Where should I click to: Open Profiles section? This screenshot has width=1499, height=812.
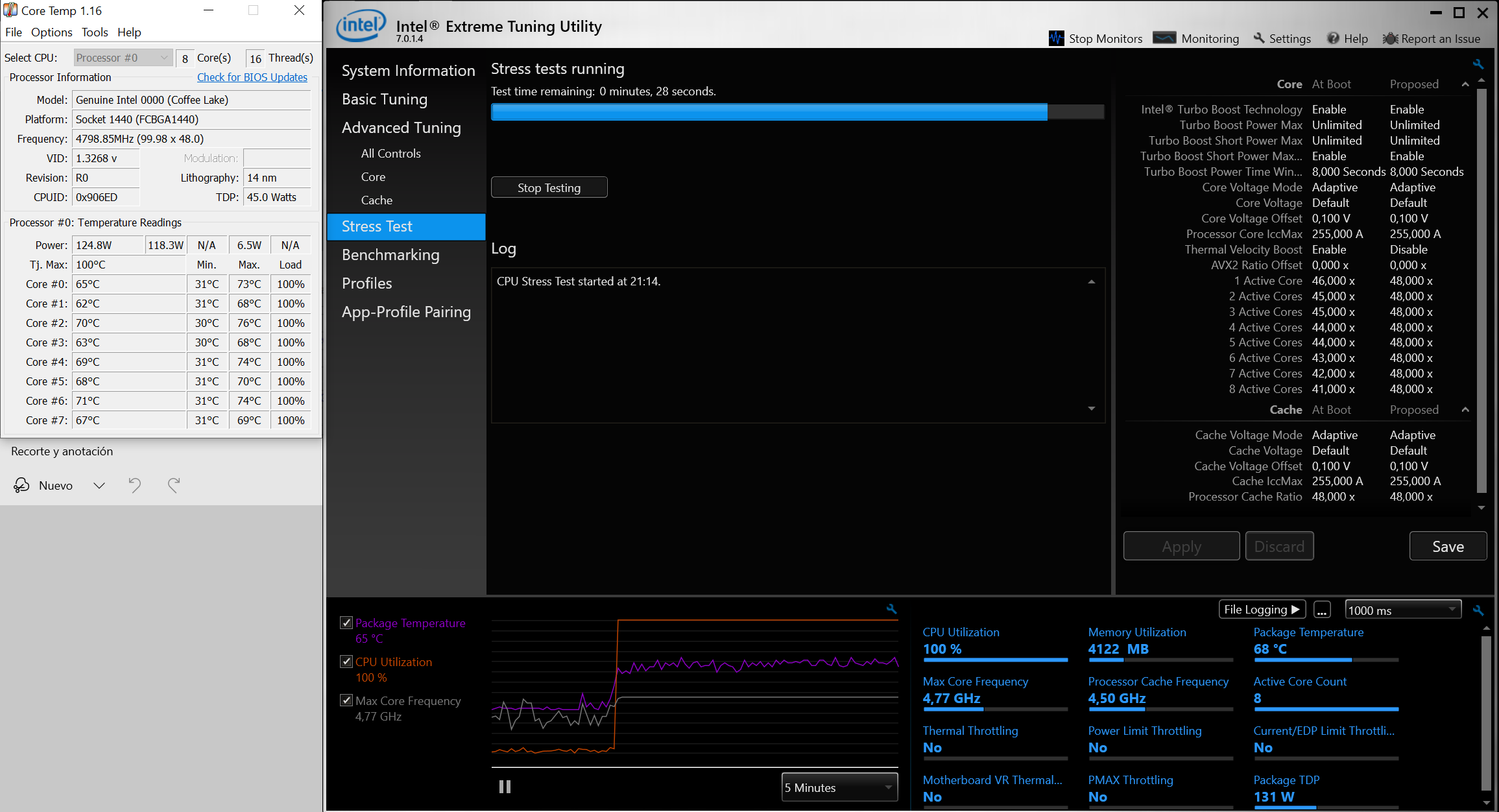point(366,283)
